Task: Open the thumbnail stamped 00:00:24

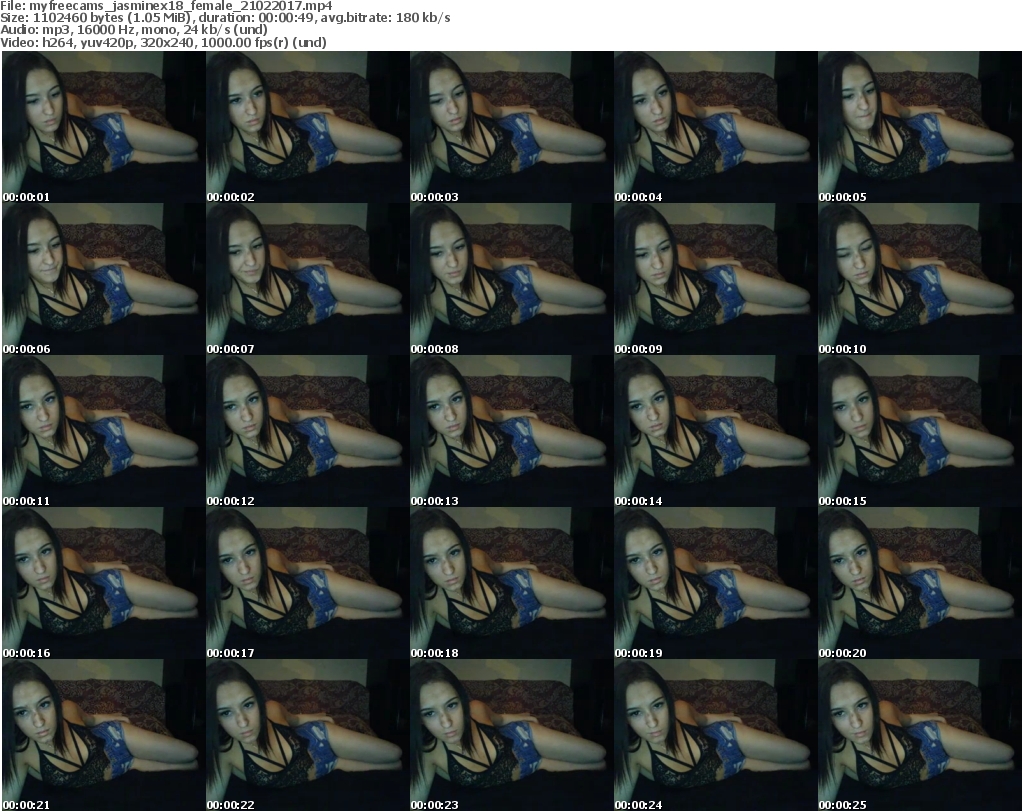Action: point(716,735)
